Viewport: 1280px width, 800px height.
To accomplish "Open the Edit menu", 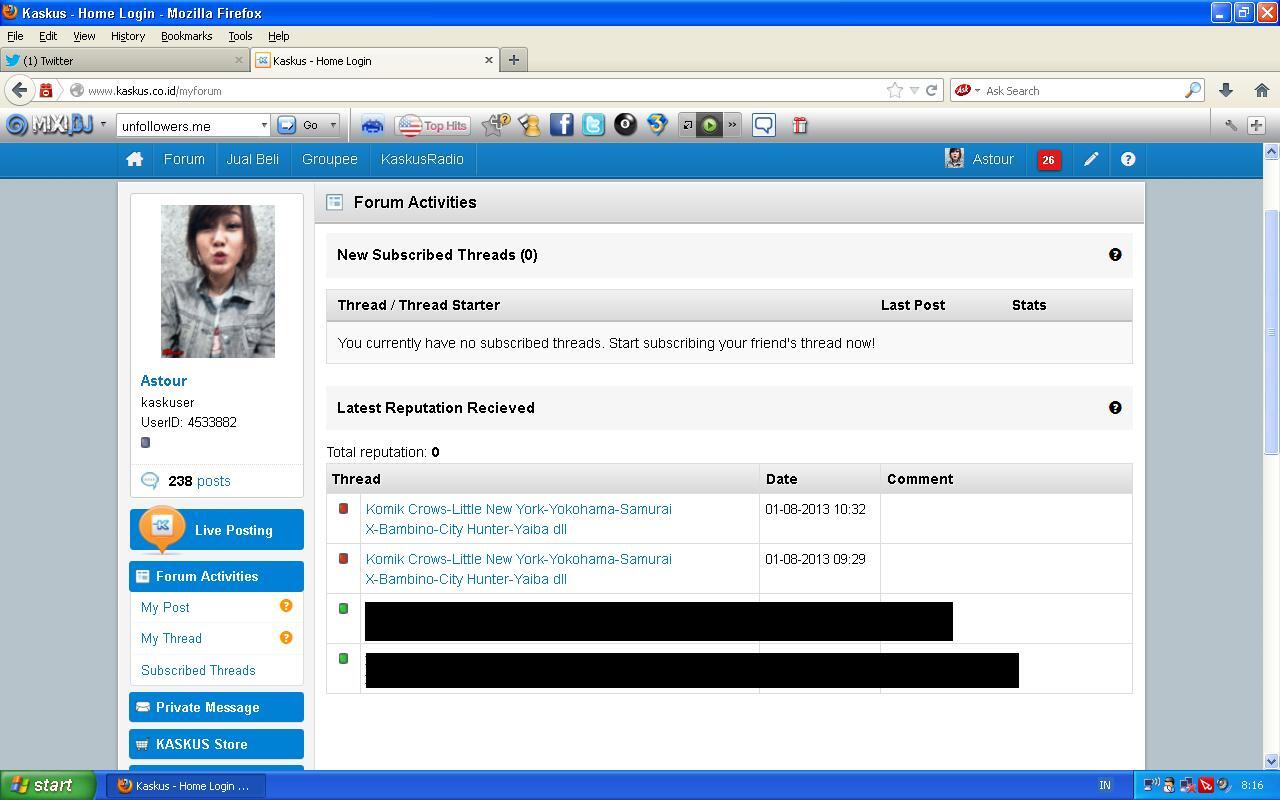I will click(48, 36).
